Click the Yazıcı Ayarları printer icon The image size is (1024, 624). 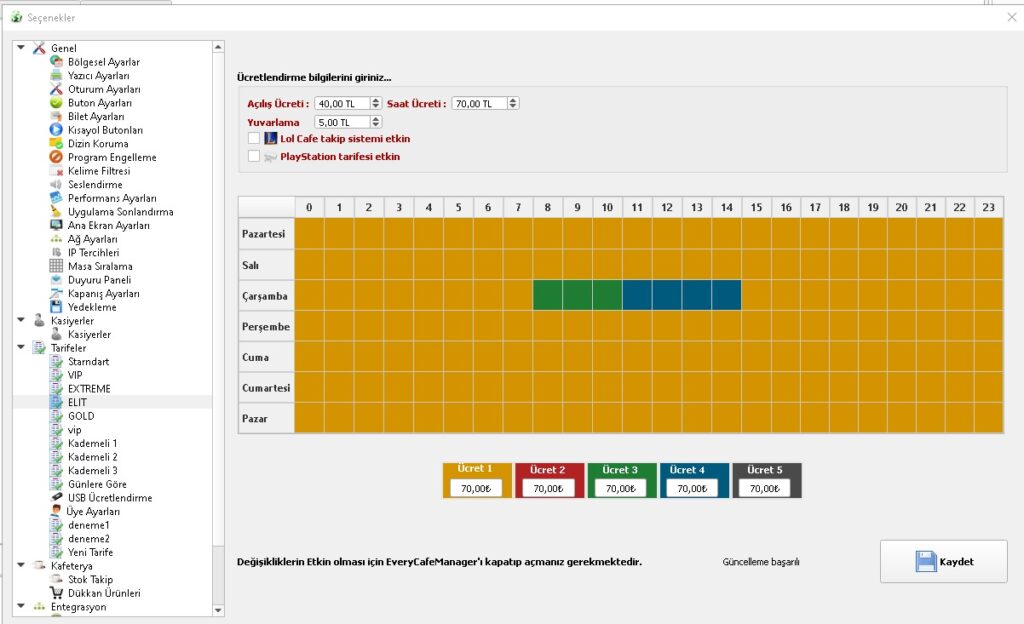point(57,75)
